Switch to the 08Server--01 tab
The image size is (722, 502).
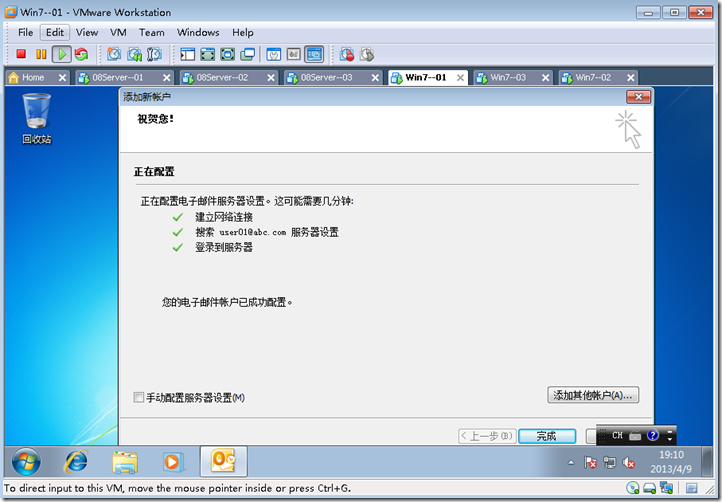tap(117, 77)
